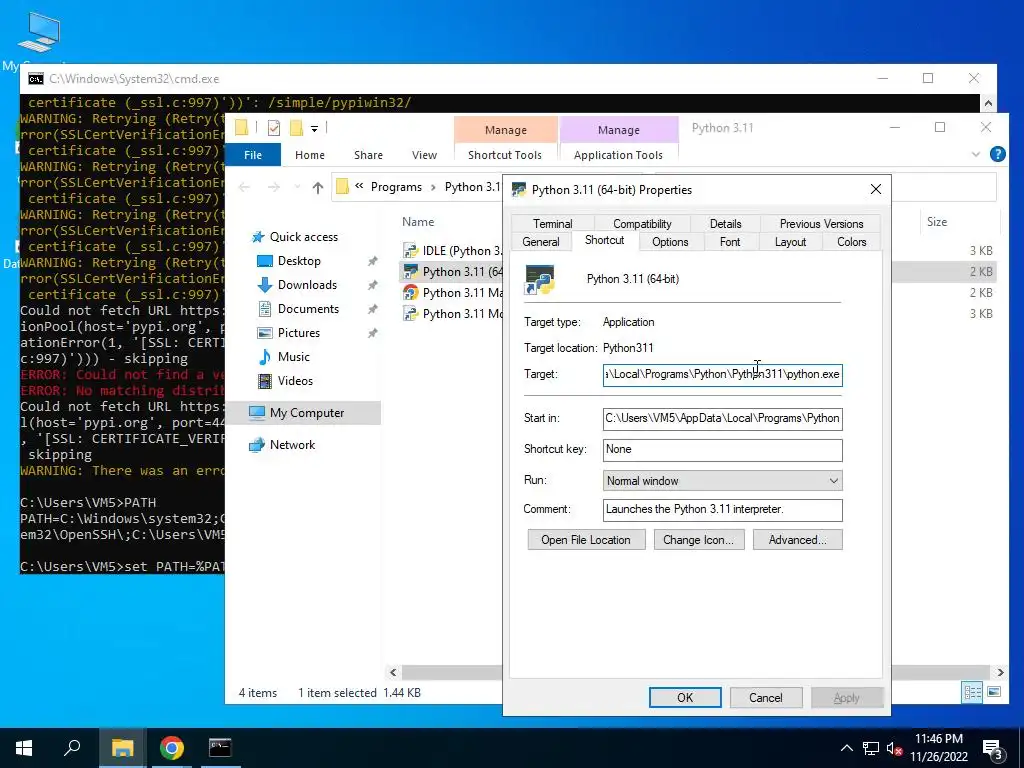Switch Explorer to large icons view
The height and width of the screenshot is (768, 1024).
pos(994,692)
